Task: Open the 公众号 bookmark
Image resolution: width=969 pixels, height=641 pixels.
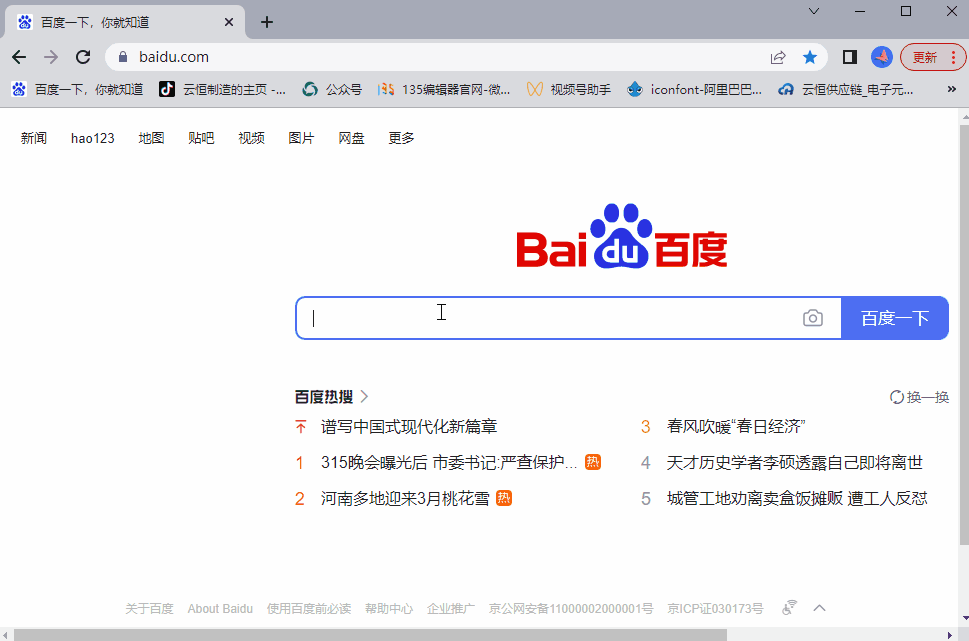Action: (333, 89)
